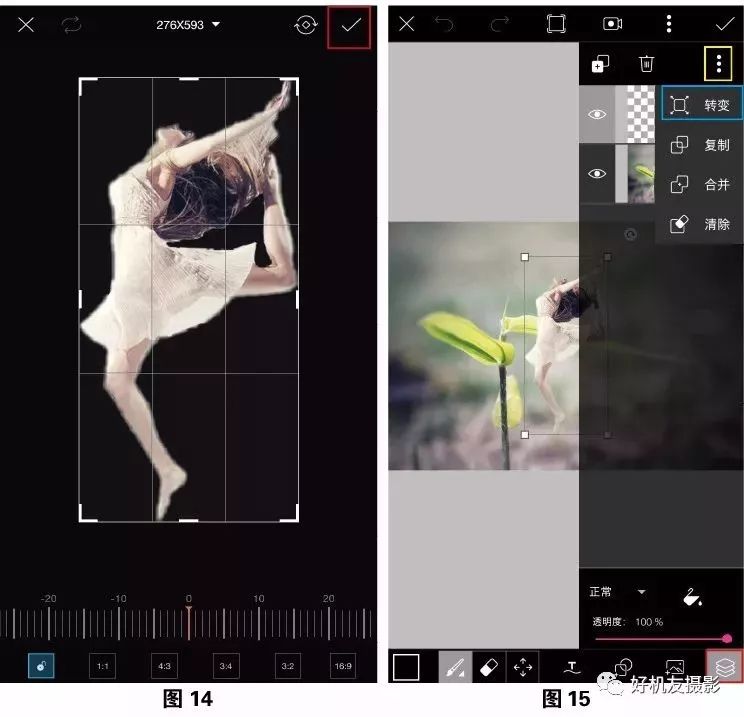
Task: Tap the flip/swap arrows icon in crop screen
Action: click(x=71, y=25)
